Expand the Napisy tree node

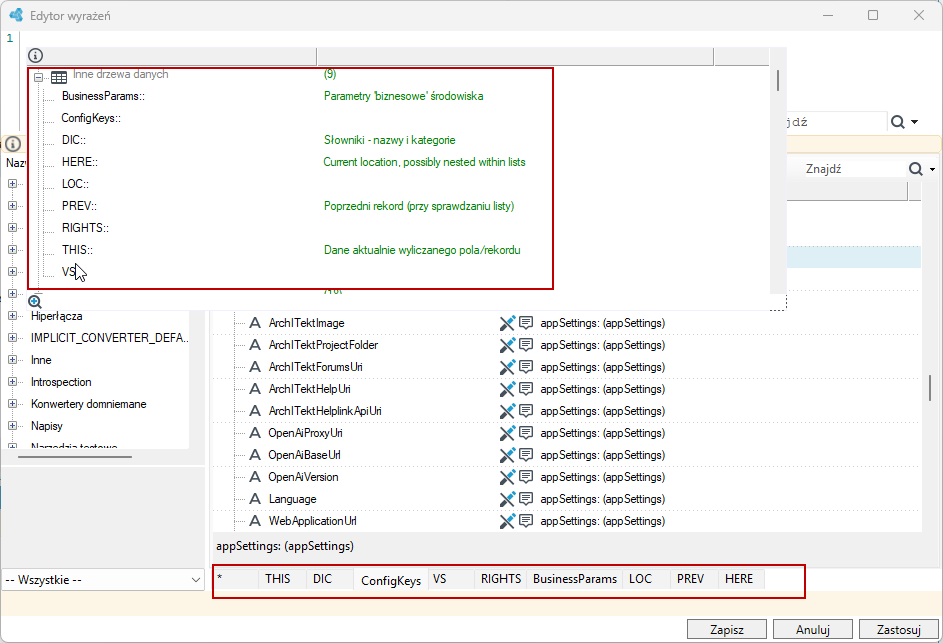(x=12, y=426)
